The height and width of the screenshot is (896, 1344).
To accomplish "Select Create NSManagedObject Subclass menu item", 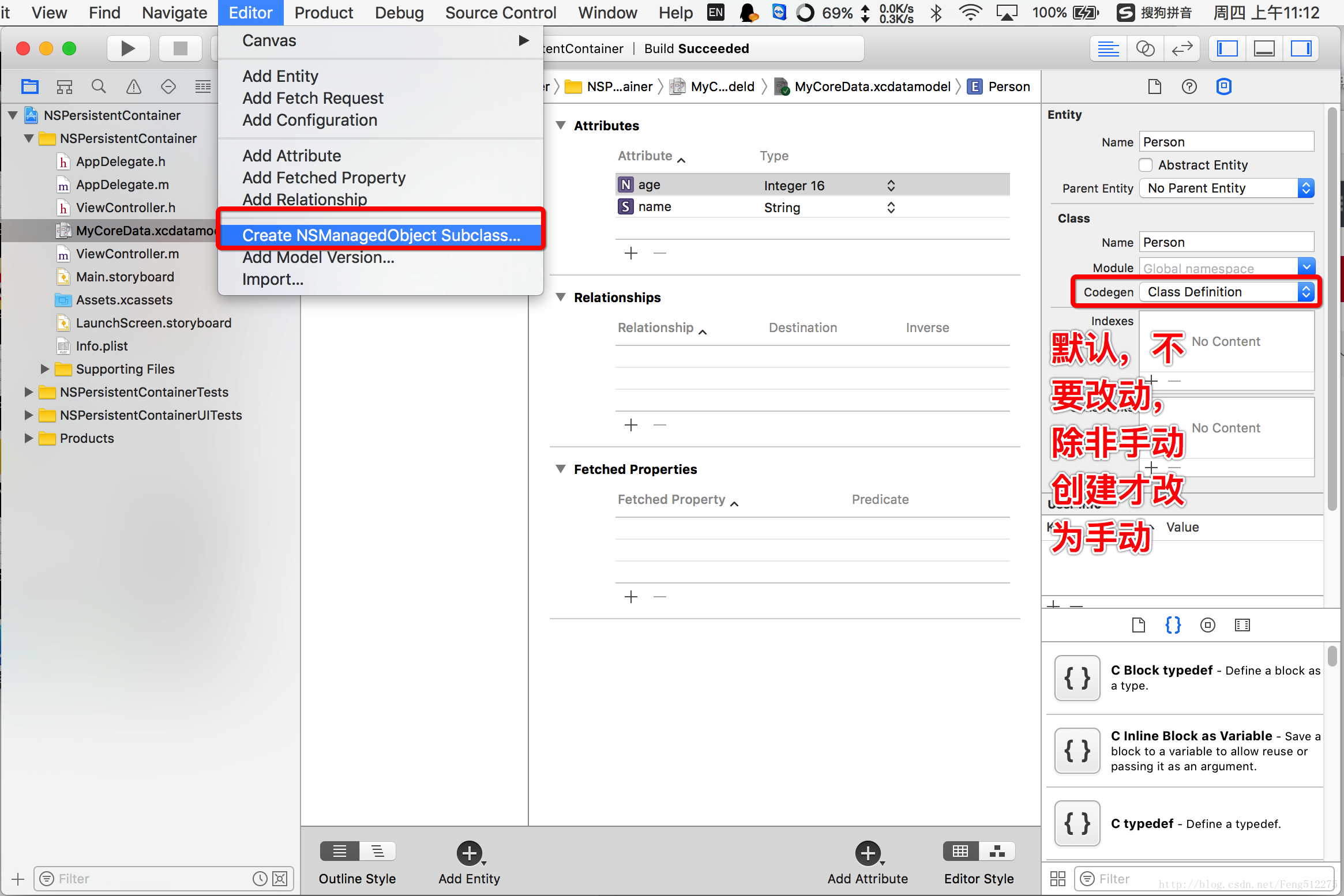I will (381, 235).
